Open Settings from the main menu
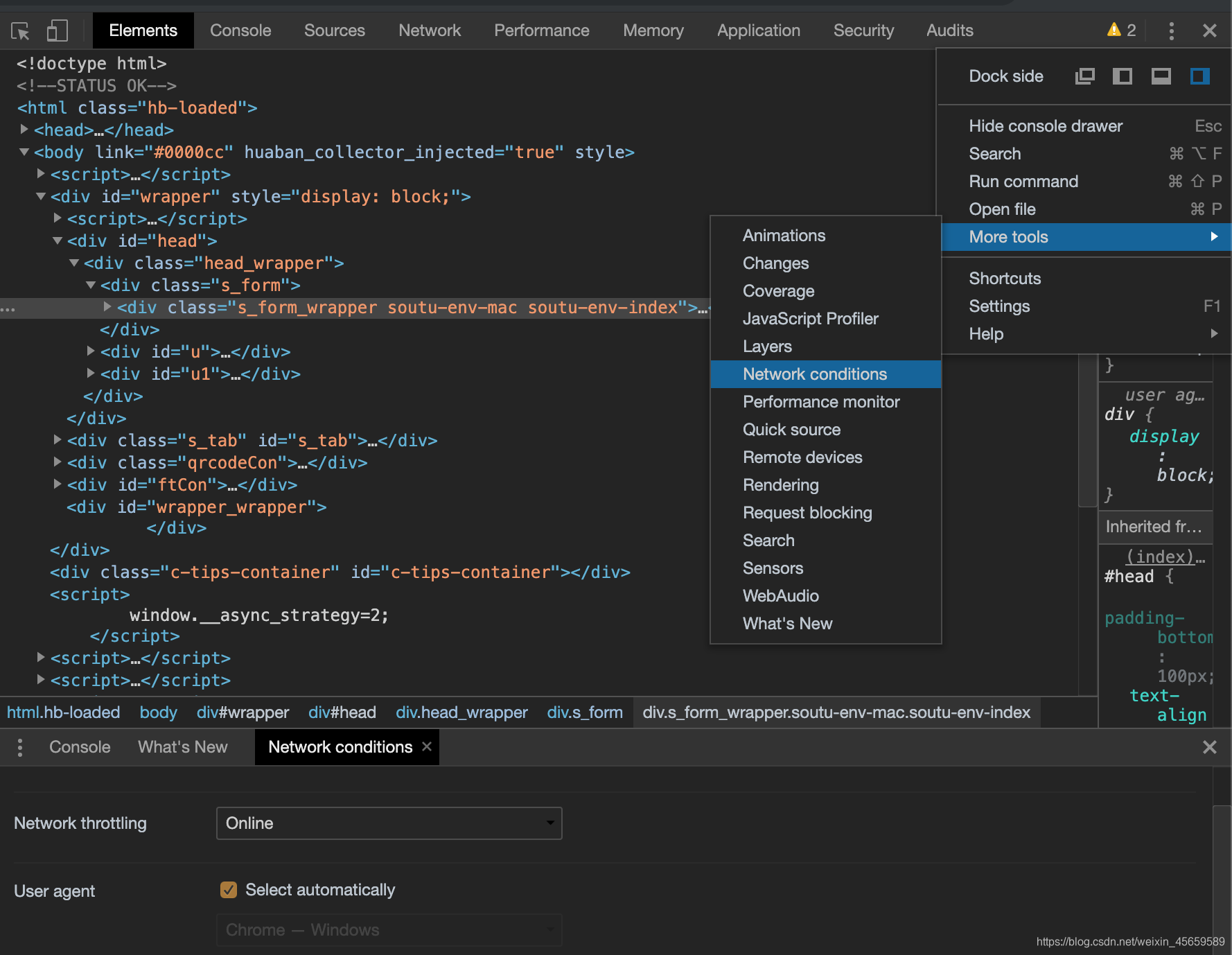The image size is (1232, 955). [1086, 306]
